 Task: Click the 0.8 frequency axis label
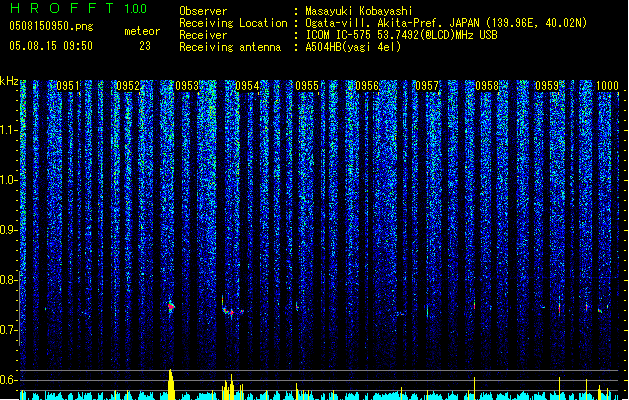click(9, 280)
